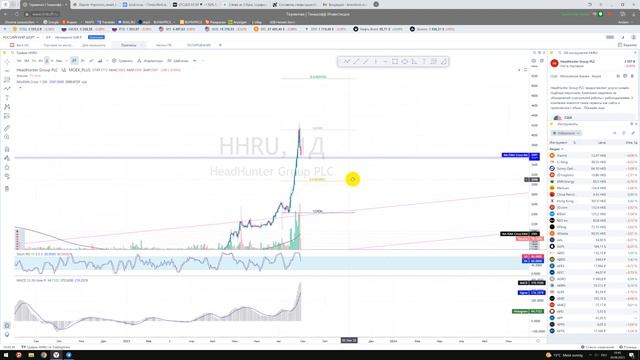The height and width of the screenshot is (360, 640).
Task: Collapse the indicator legend arrow under chart title
Action: coord(20,87)
